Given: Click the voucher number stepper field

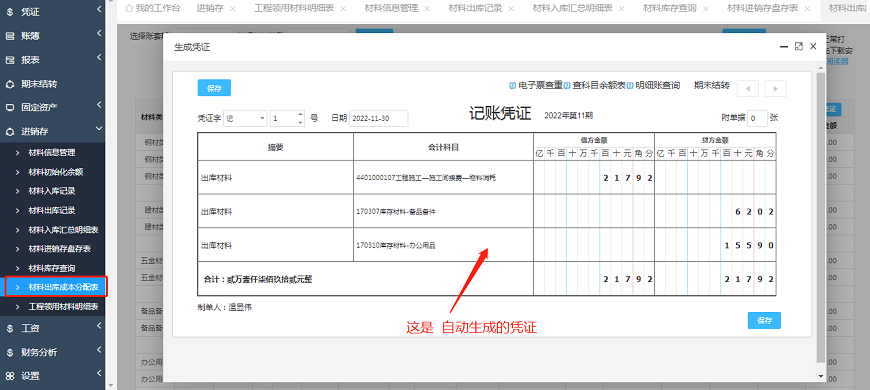Looking at the screenshot, I should coord(287,118).
